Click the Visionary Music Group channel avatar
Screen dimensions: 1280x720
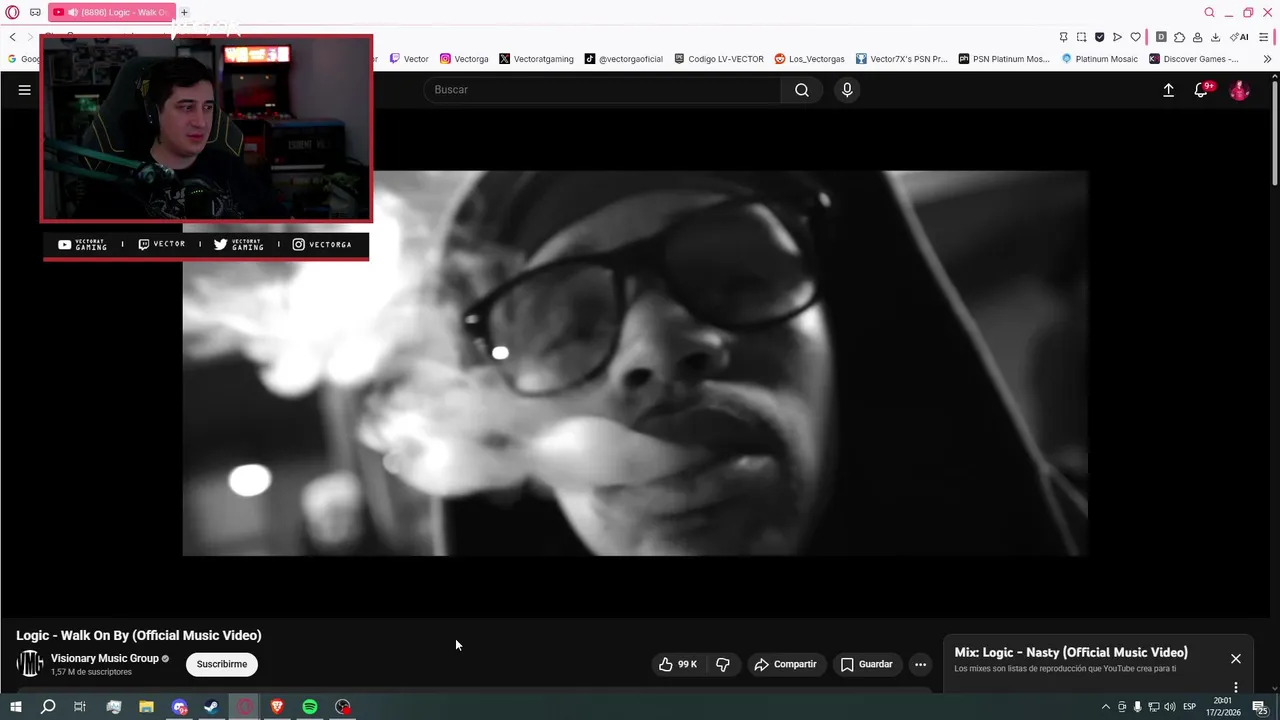(x=30, y=663)
